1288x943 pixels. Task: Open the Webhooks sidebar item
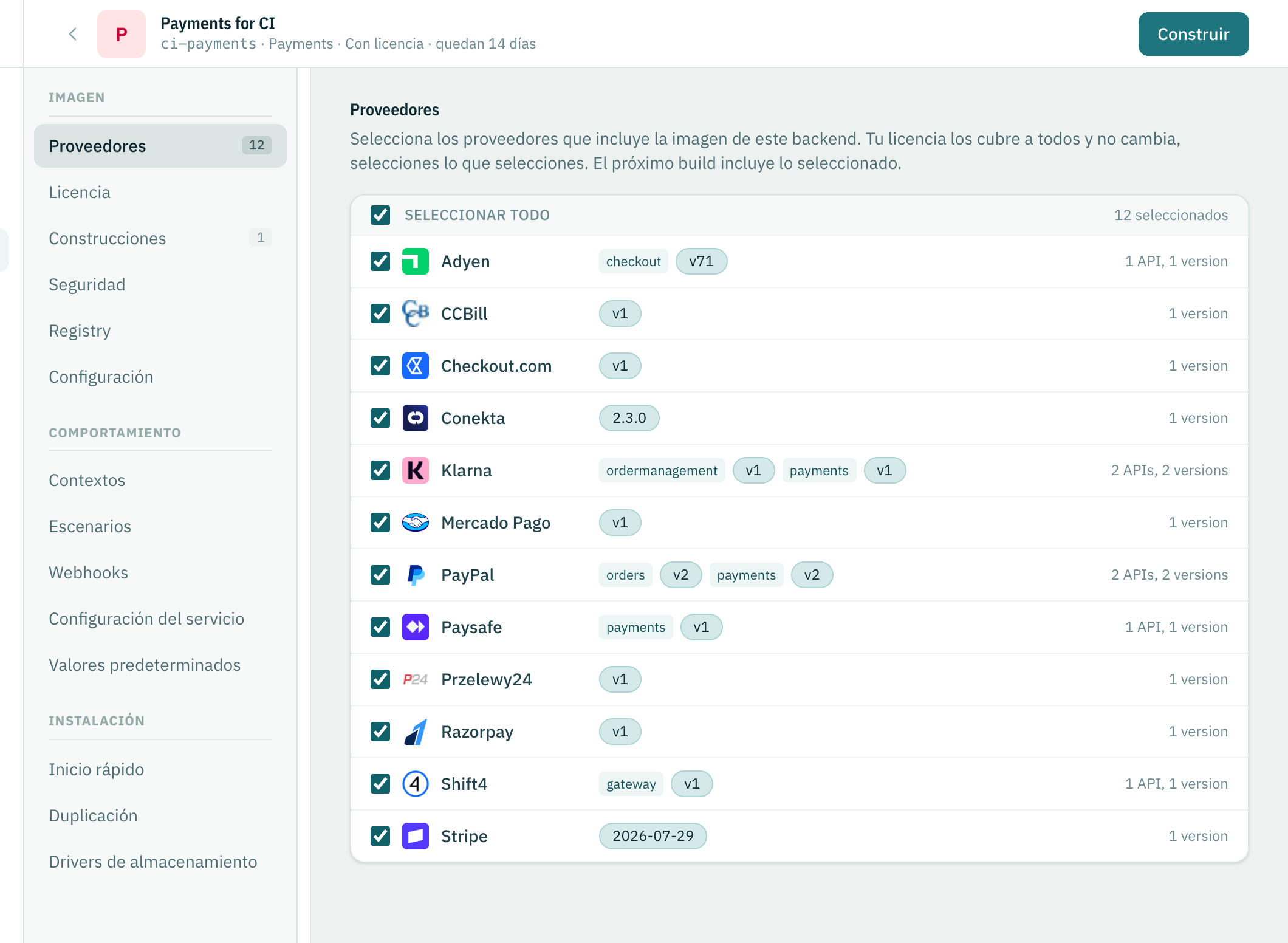click(x=160, y=572)
